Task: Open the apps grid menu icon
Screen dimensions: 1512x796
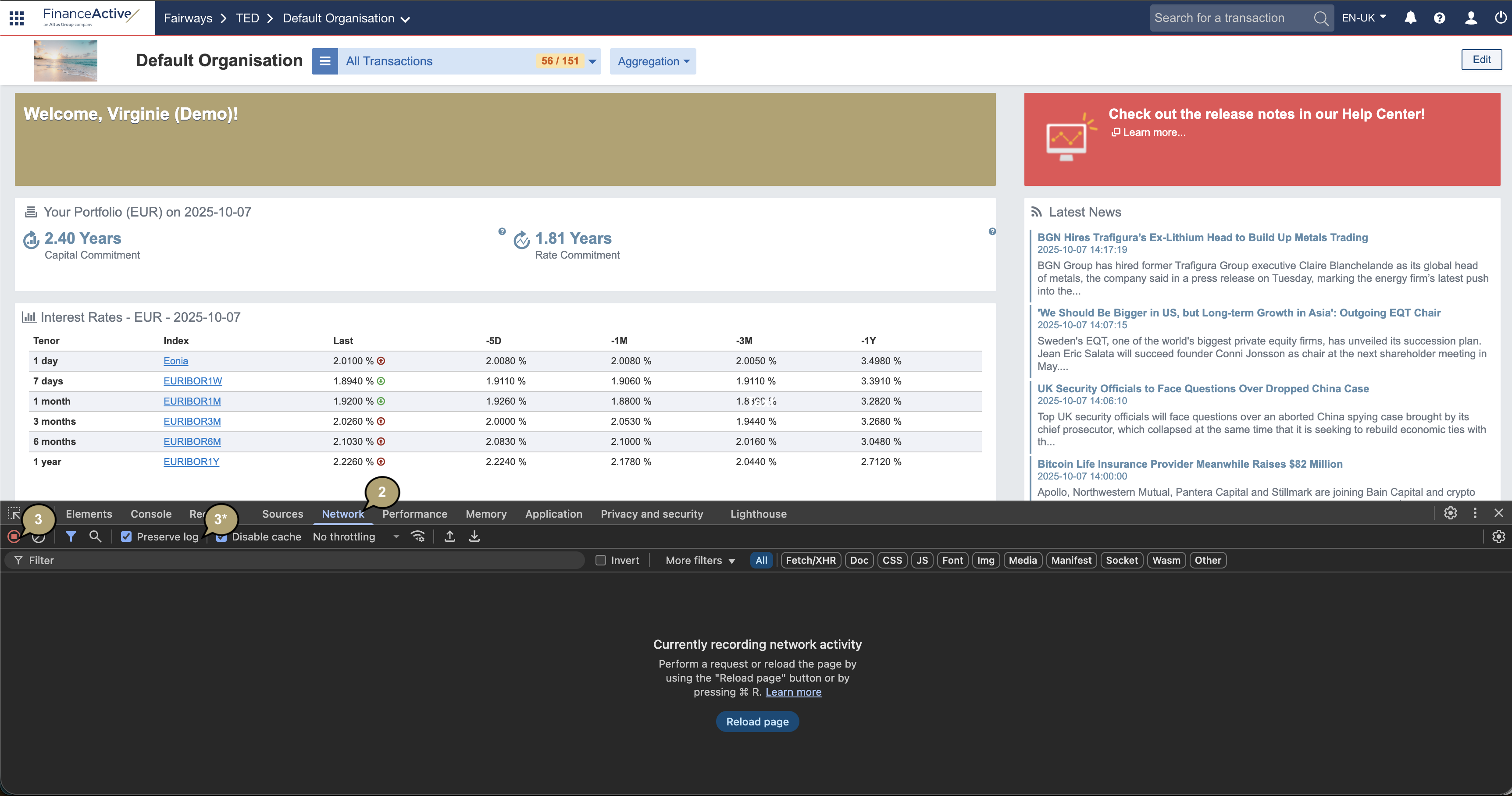Action: coord(16,18)
